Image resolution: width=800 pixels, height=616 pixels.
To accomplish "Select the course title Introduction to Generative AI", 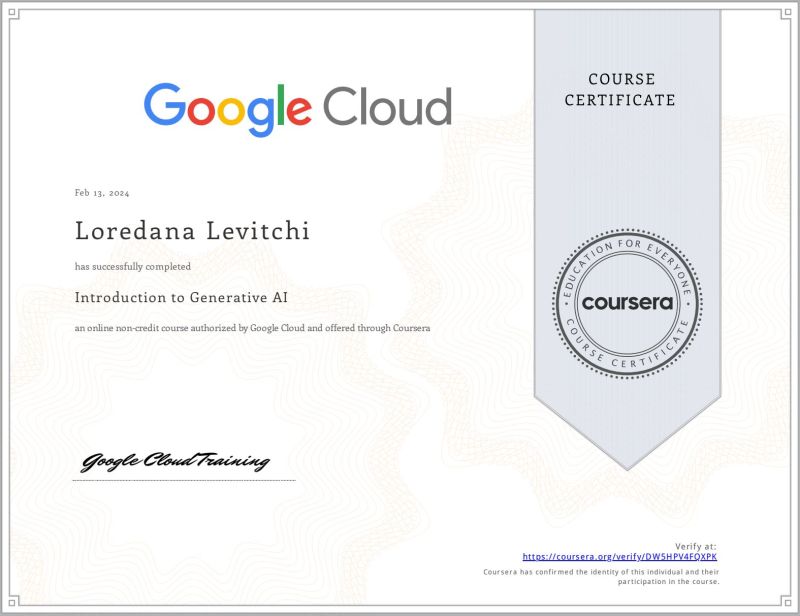I will pyautogui.click(x=180, y=297).
